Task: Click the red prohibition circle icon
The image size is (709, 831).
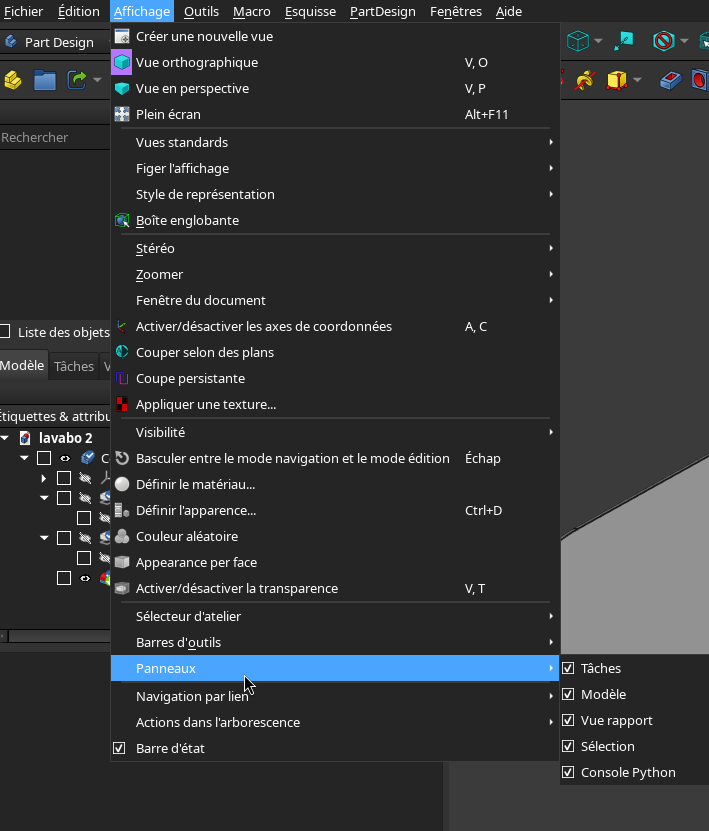Action: click(663, 41)
